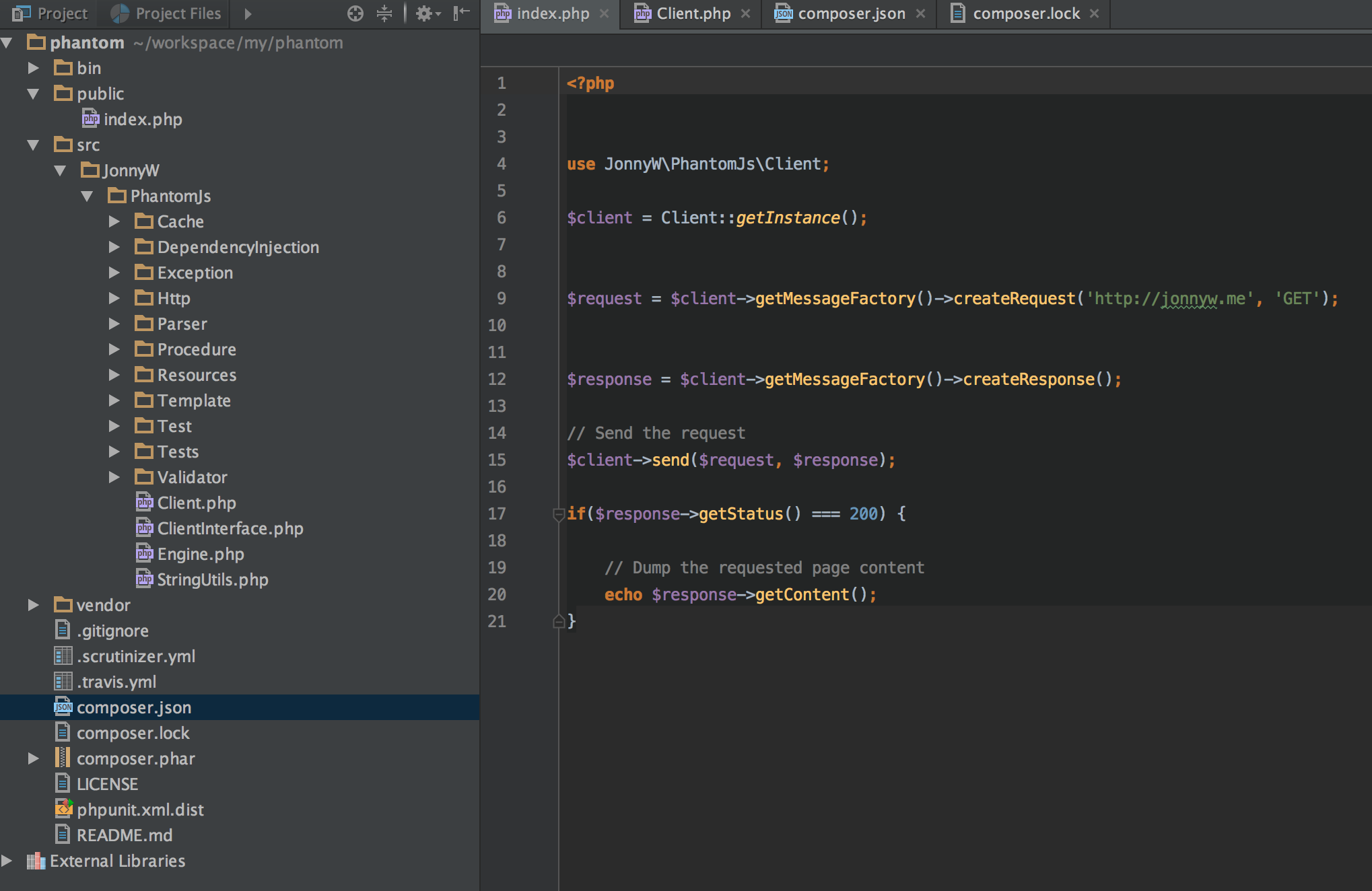Expand the Procedure folder
1372x891 pixels.
[114, 349]
